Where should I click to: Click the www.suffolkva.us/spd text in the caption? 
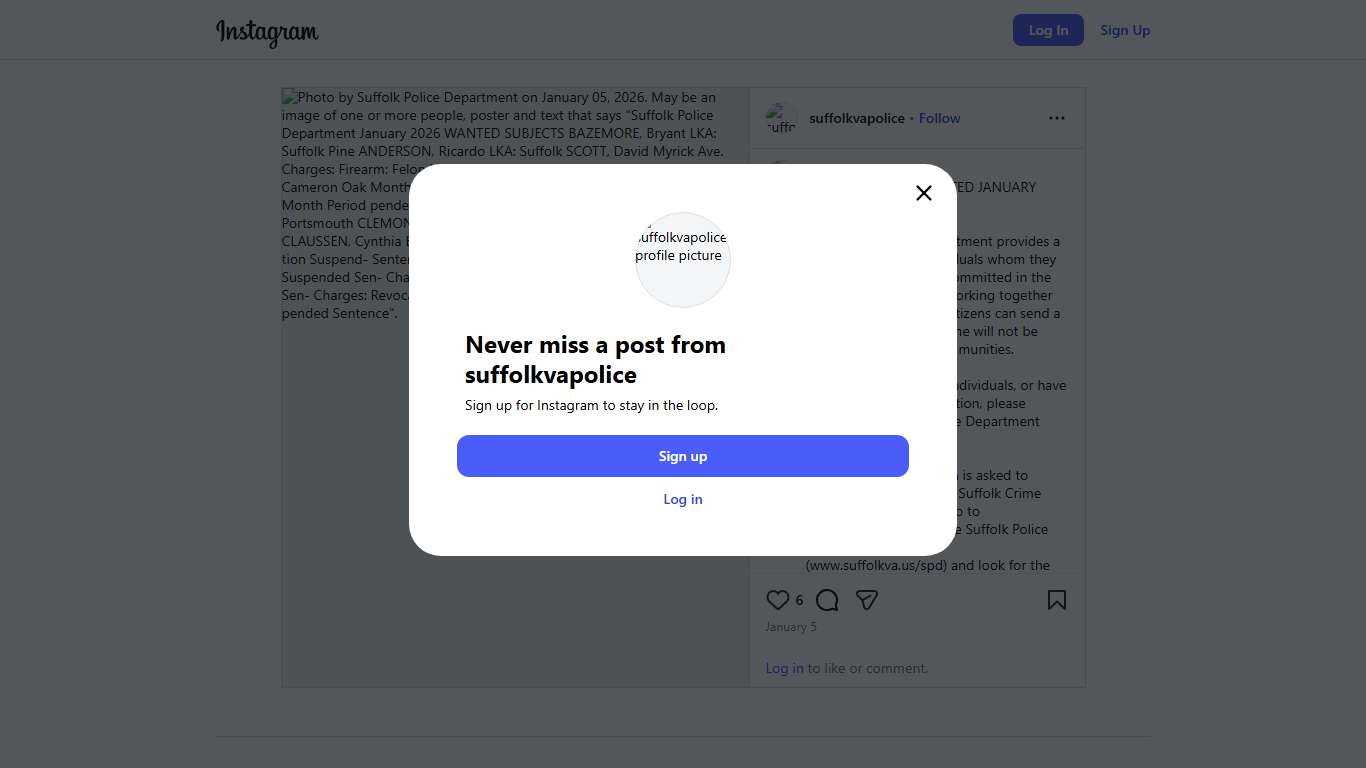[x=877, y=565]
